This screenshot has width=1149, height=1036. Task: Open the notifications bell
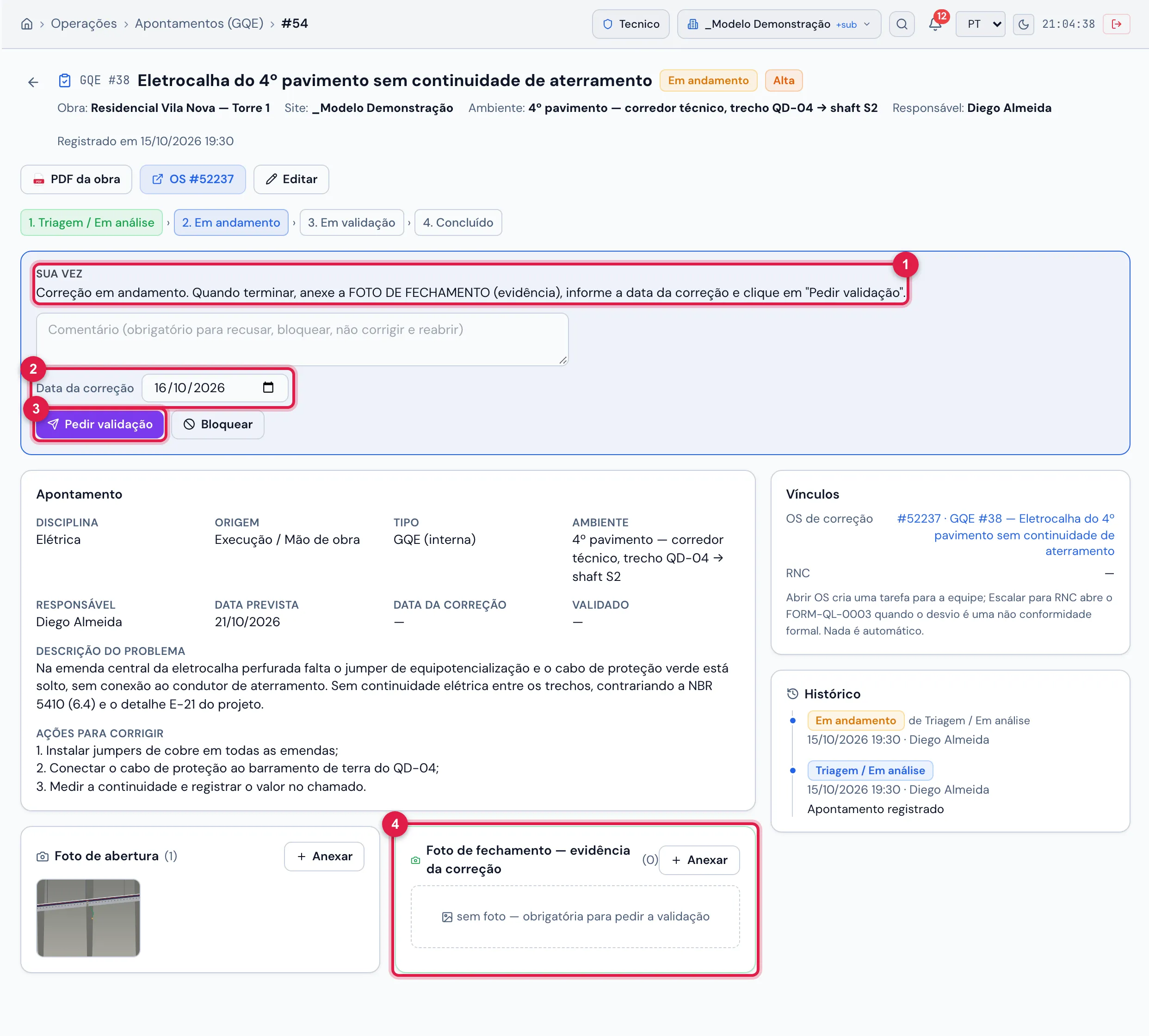(935, 24)
